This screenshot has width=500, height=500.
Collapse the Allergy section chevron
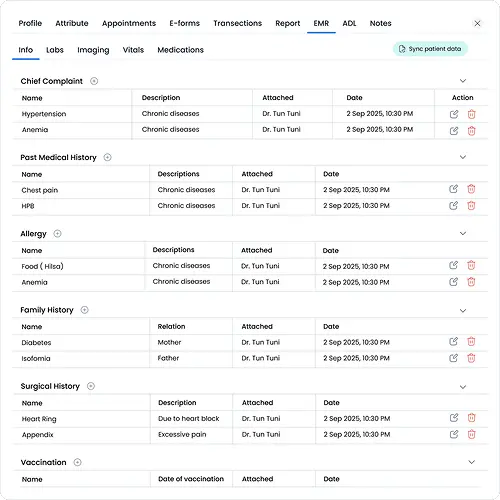[x=463, y=233]
